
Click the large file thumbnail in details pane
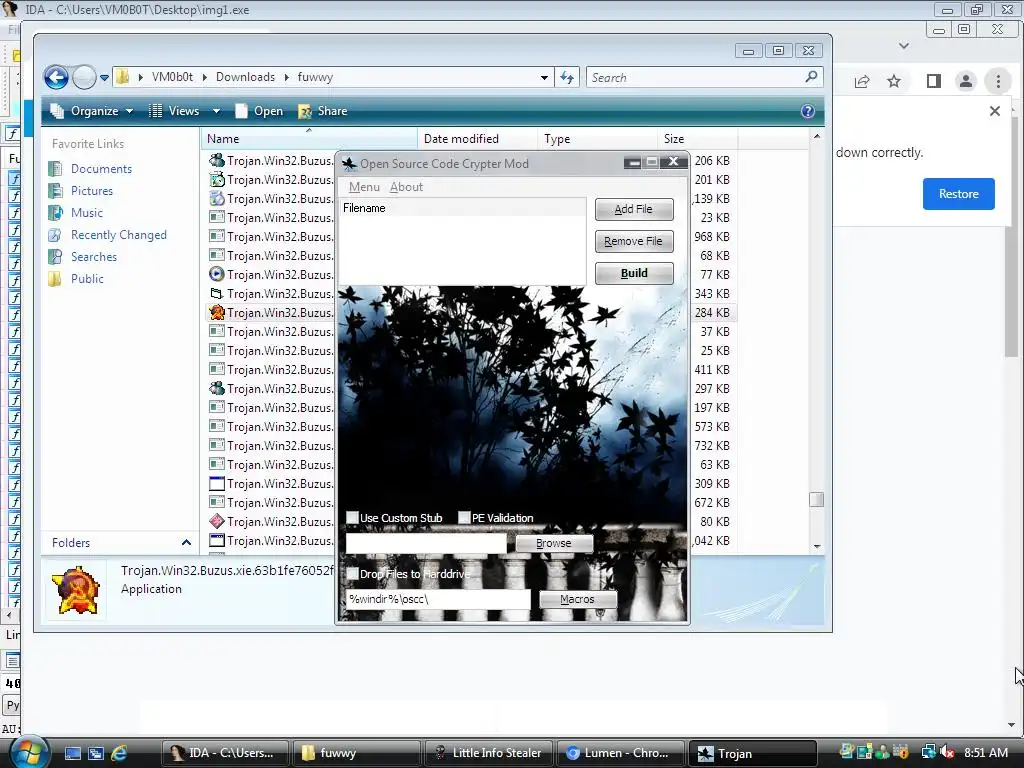pos(78,591)
